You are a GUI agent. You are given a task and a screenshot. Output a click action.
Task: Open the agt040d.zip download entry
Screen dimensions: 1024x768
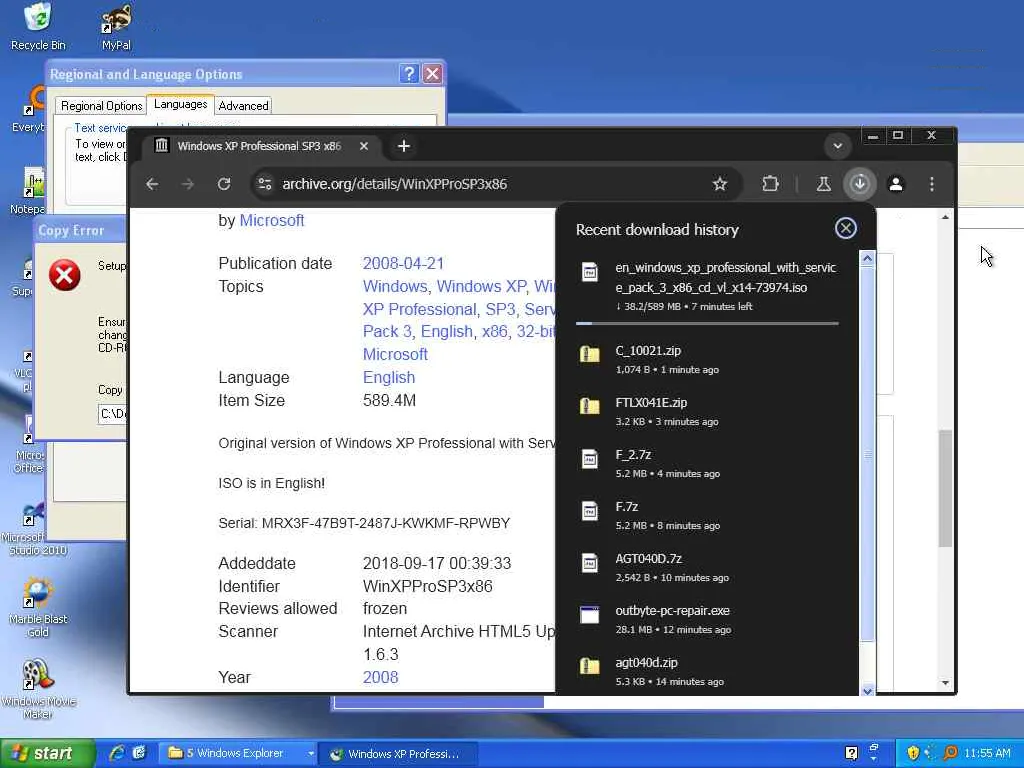(x=707, y=671)
